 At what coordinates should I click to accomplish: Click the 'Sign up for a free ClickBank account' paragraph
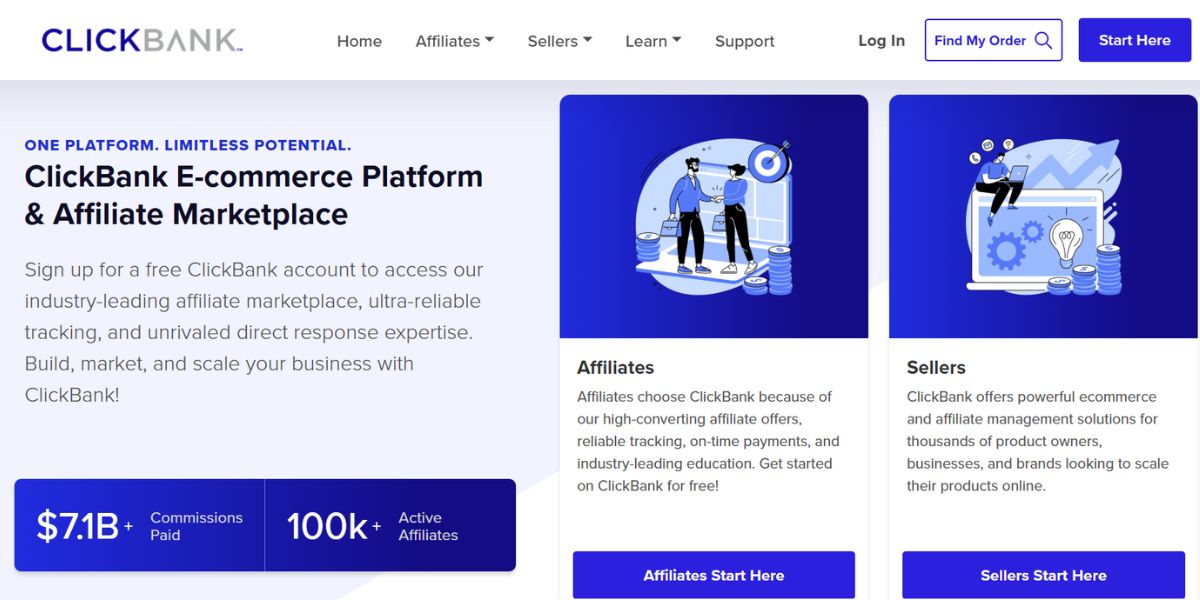(x=254, y=332)
